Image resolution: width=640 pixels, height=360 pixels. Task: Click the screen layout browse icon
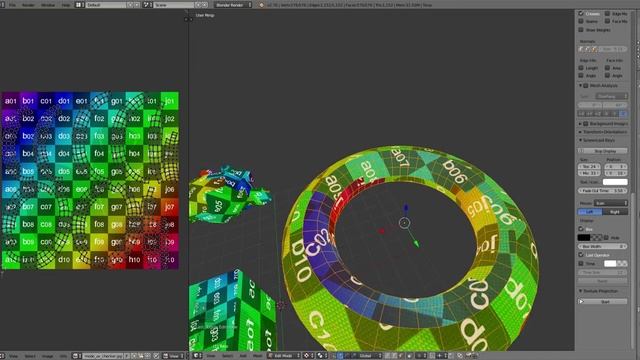pos(79,5)
